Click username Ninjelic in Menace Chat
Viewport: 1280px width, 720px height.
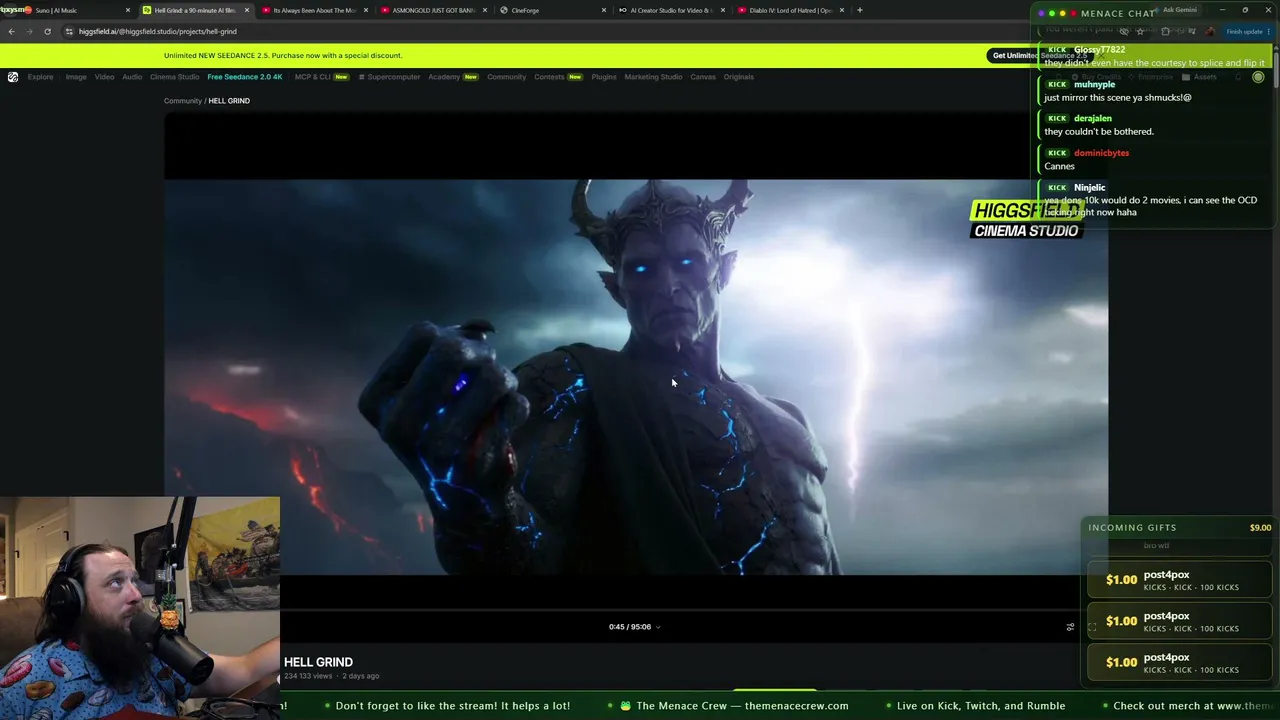point(1090,188)
